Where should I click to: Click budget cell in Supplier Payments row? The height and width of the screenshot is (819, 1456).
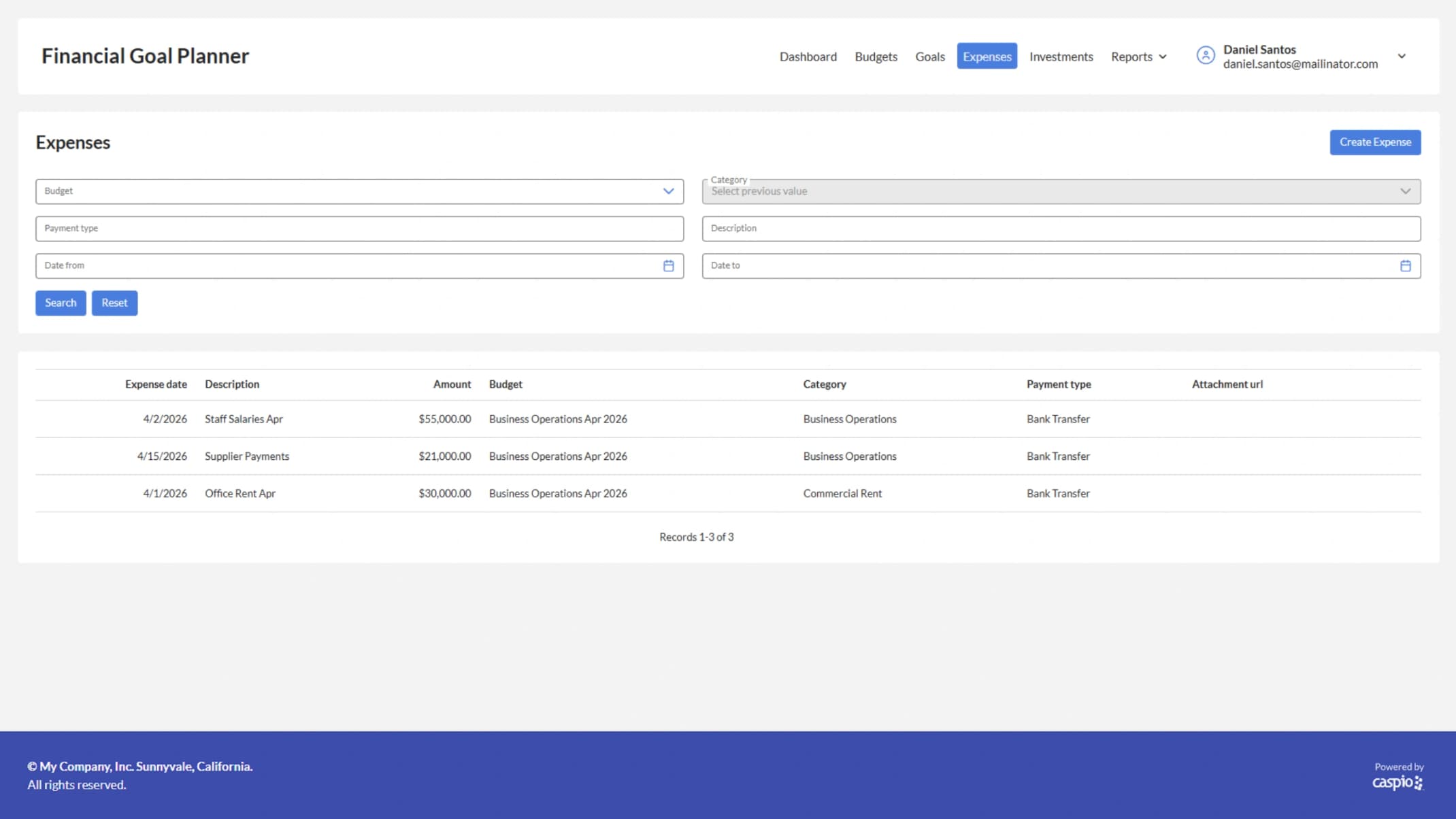tap(558, 456)
